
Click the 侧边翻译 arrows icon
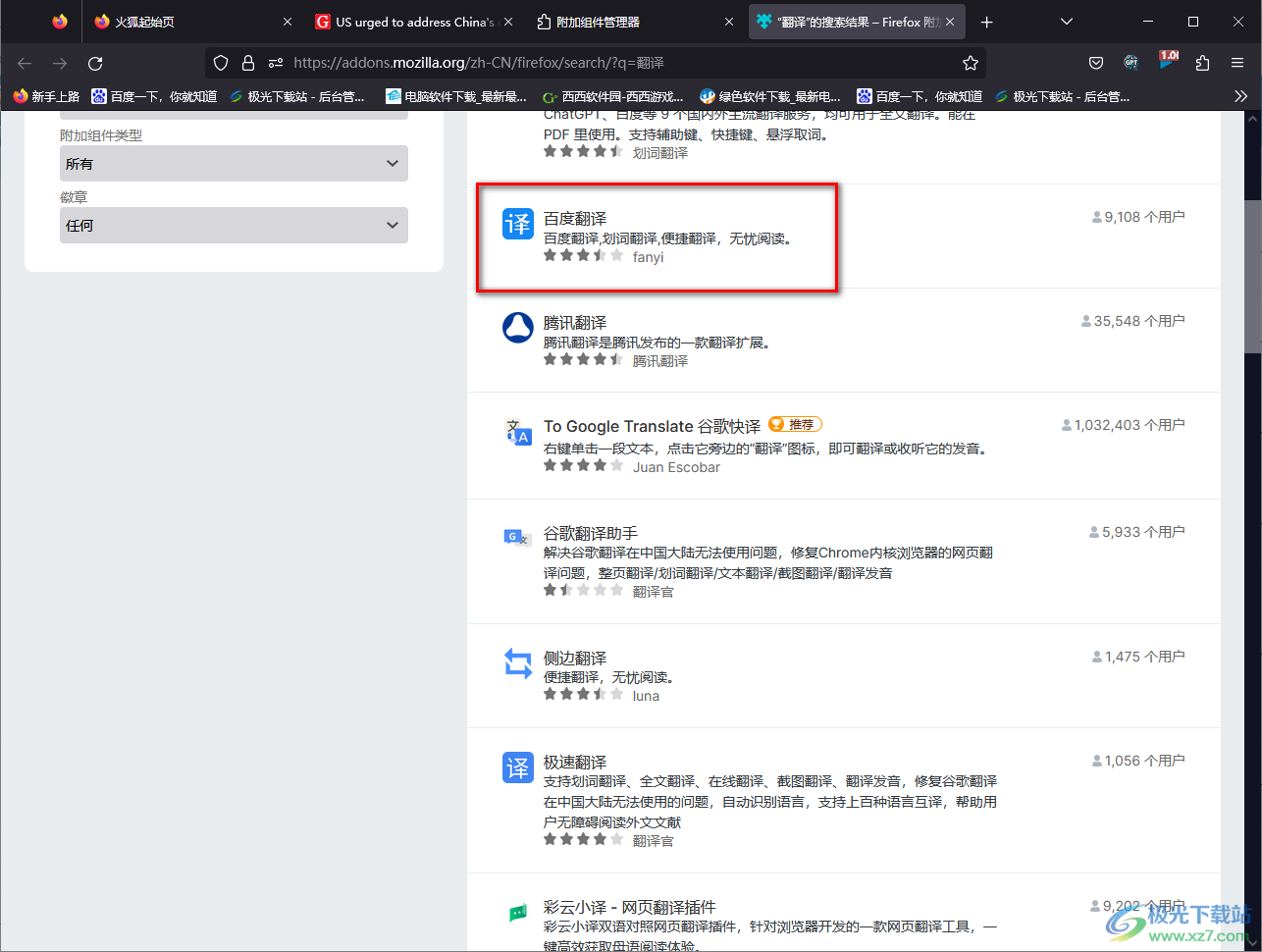tap(517, 663)
